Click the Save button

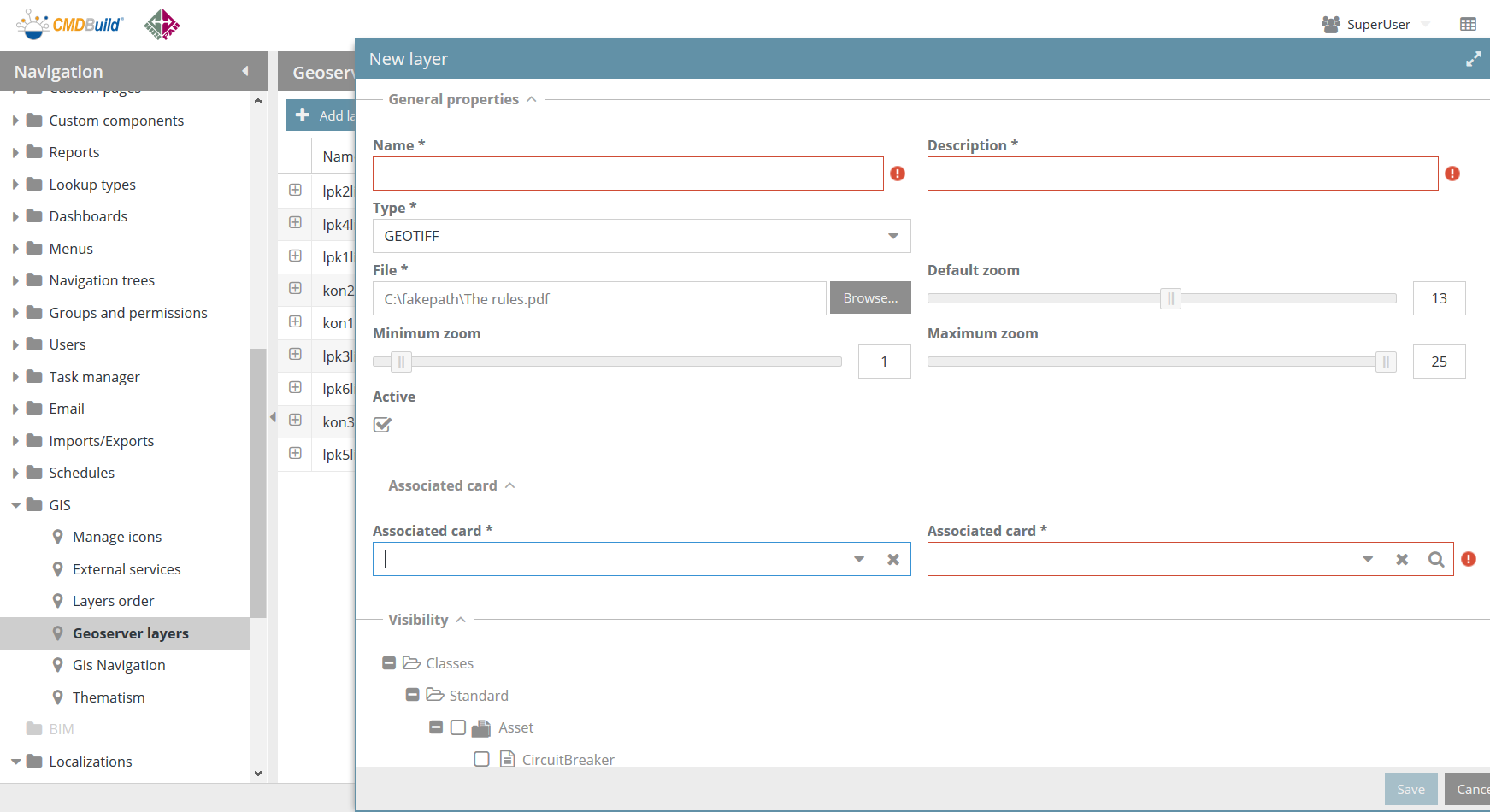pyautogui.click(x=1410, y=789)
